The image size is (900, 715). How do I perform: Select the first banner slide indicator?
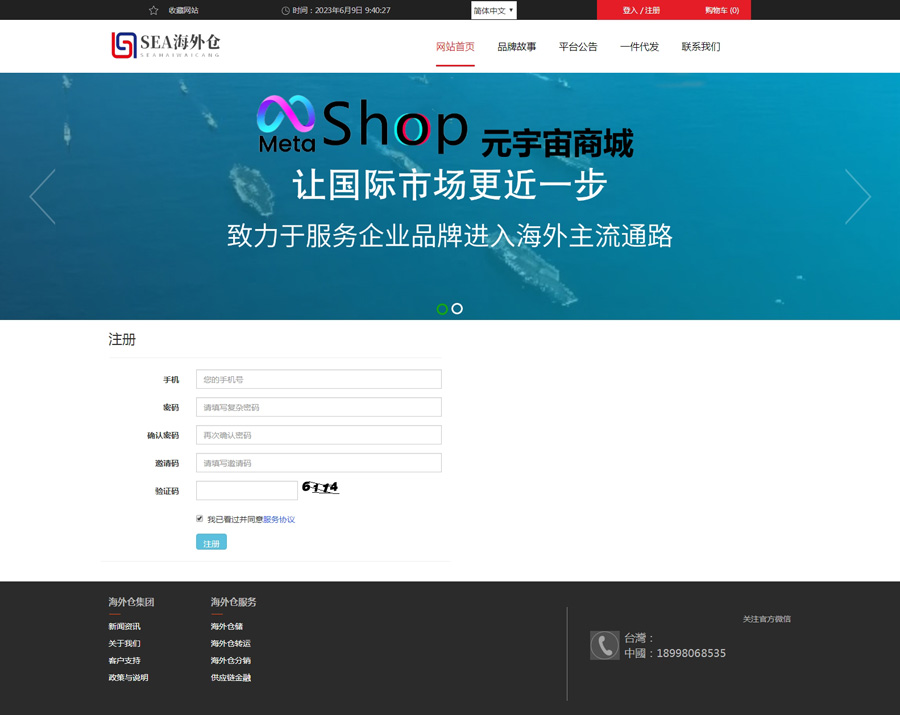click(442, 309)
